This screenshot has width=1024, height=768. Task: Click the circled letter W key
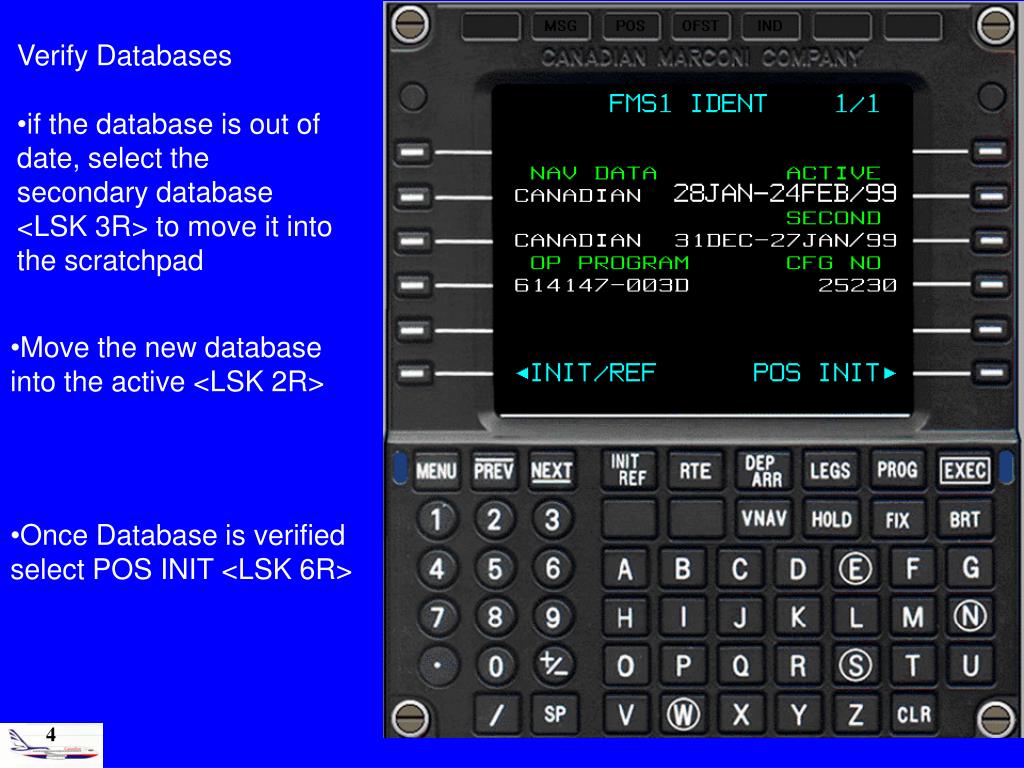[683, 714]
